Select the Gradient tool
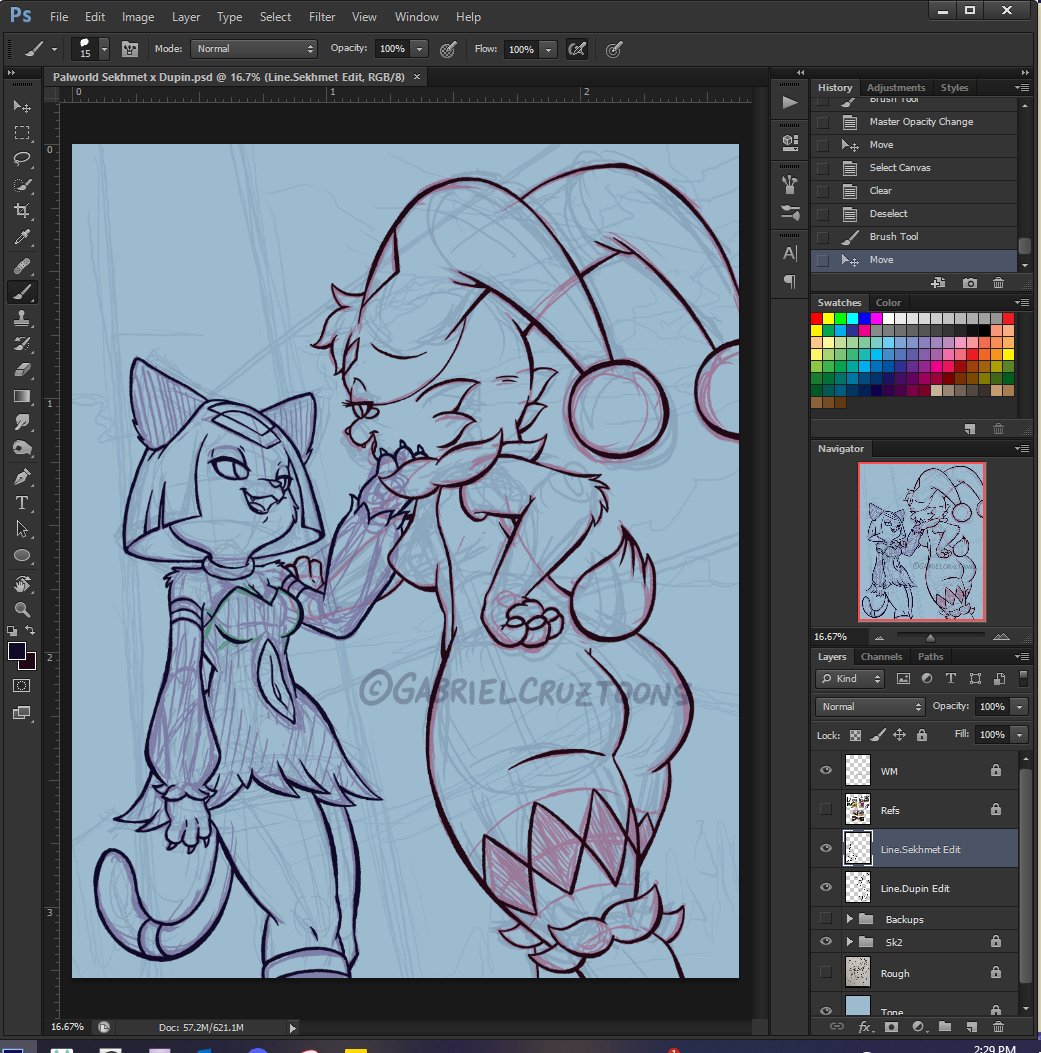Screen dimensions: 1041x1053 click(x=21, y=396)
